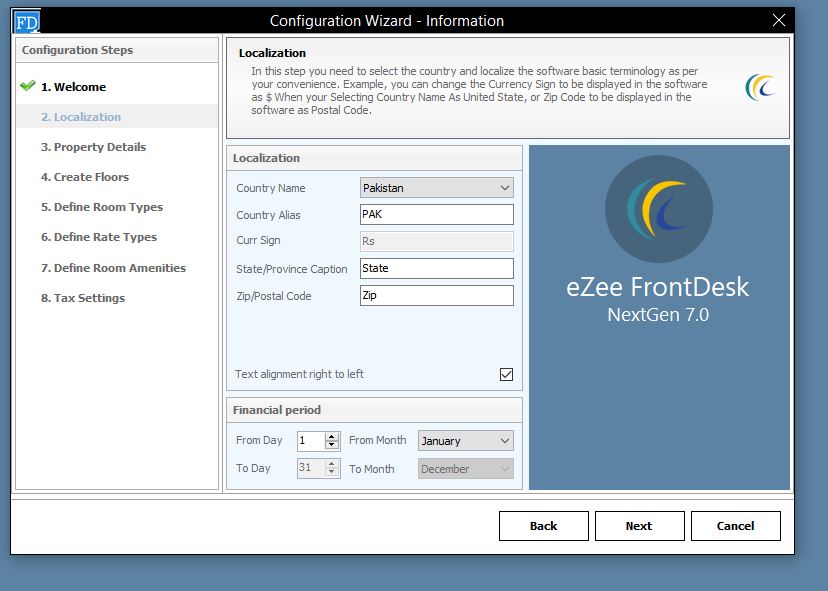Close the Configuration Wizard window
828x591 pixels.
[778, 21]
